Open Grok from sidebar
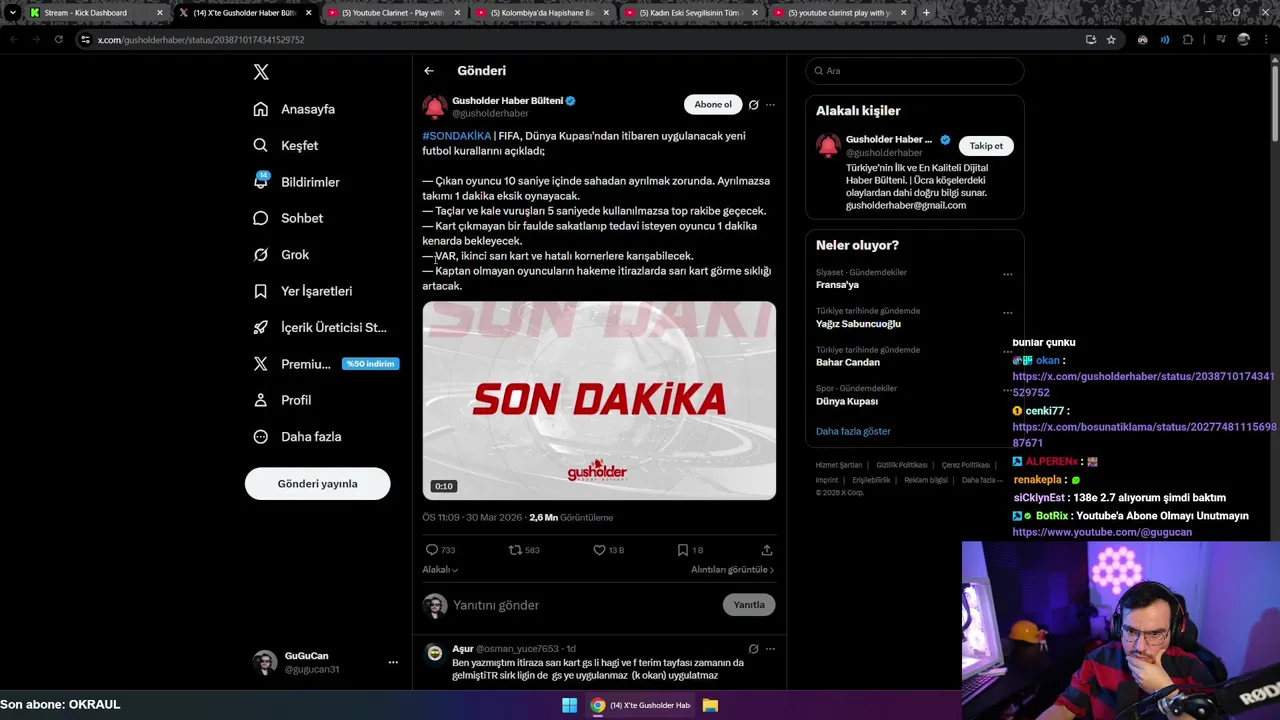This screenshot has height=720, width=1280. coord(281,255)
